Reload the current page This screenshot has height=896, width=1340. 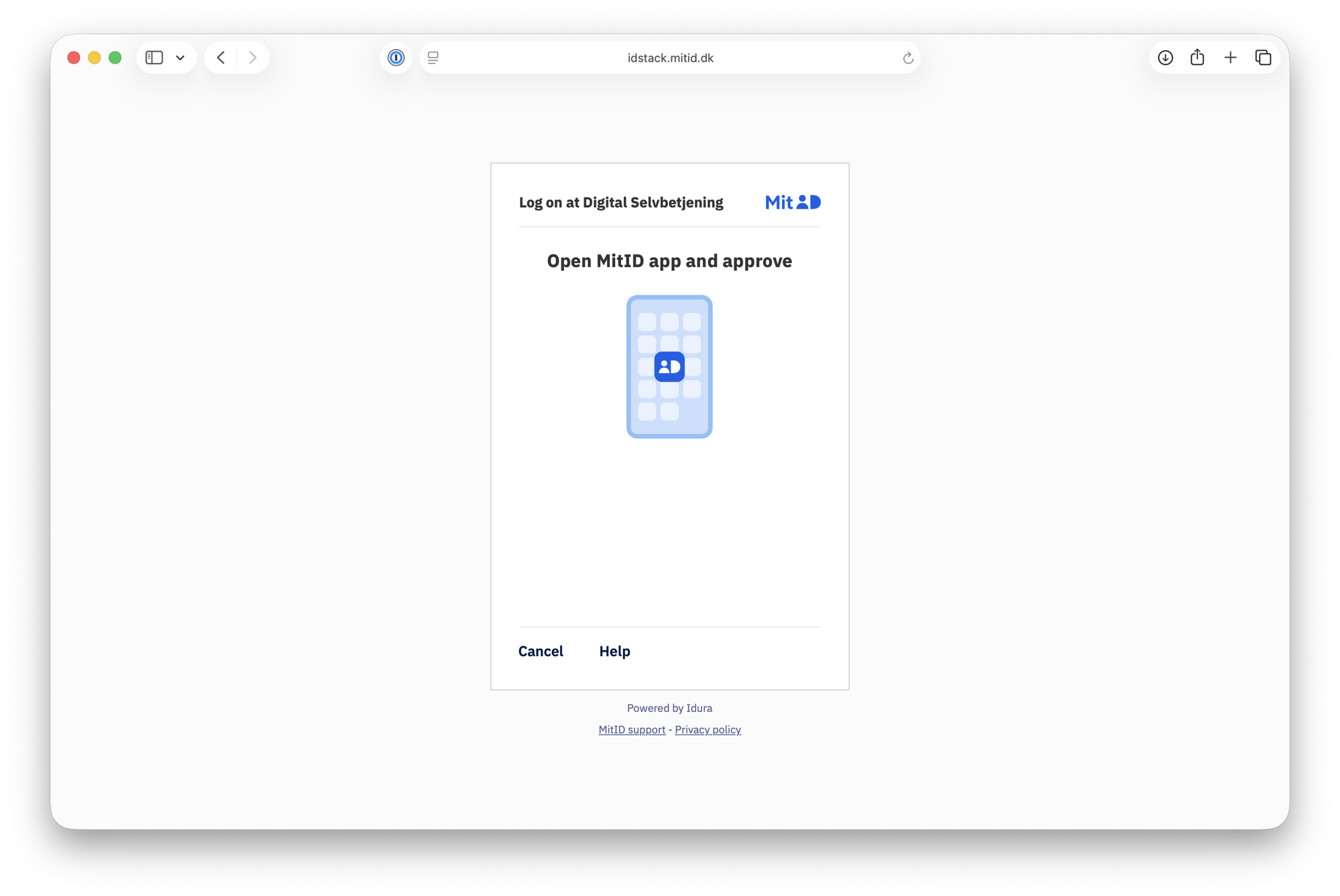point(908,58)
